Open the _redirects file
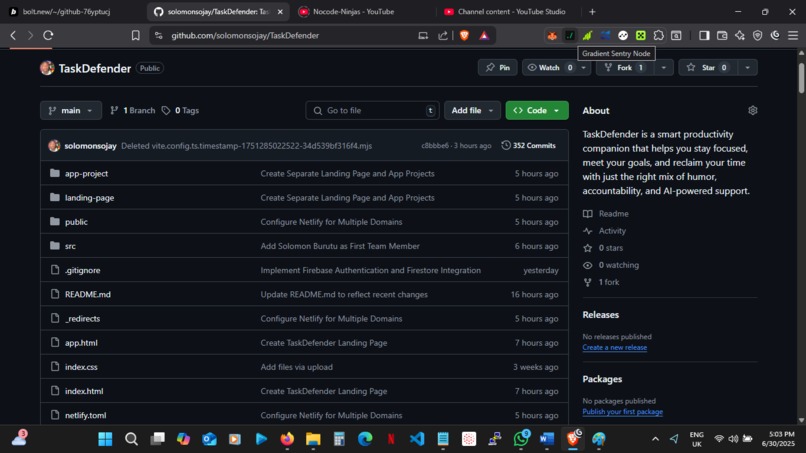 (x=83, y=319)
